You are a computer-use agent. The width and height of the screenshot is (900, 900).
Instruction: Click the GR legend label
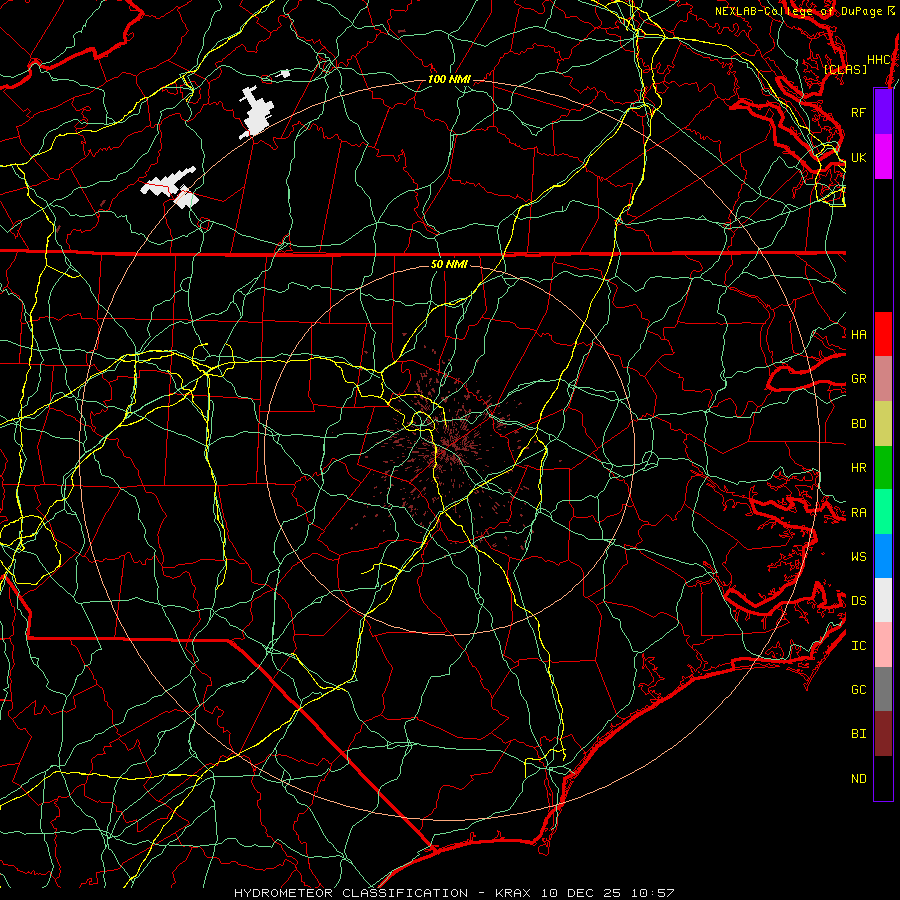(858, 379)
